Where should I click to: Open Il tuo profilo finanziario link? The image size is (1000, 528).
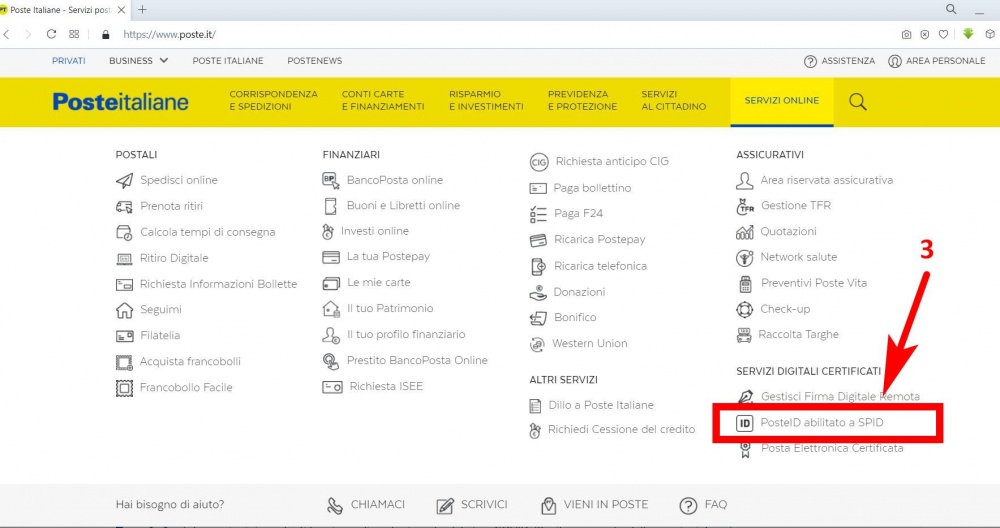[x=406, y=335]
